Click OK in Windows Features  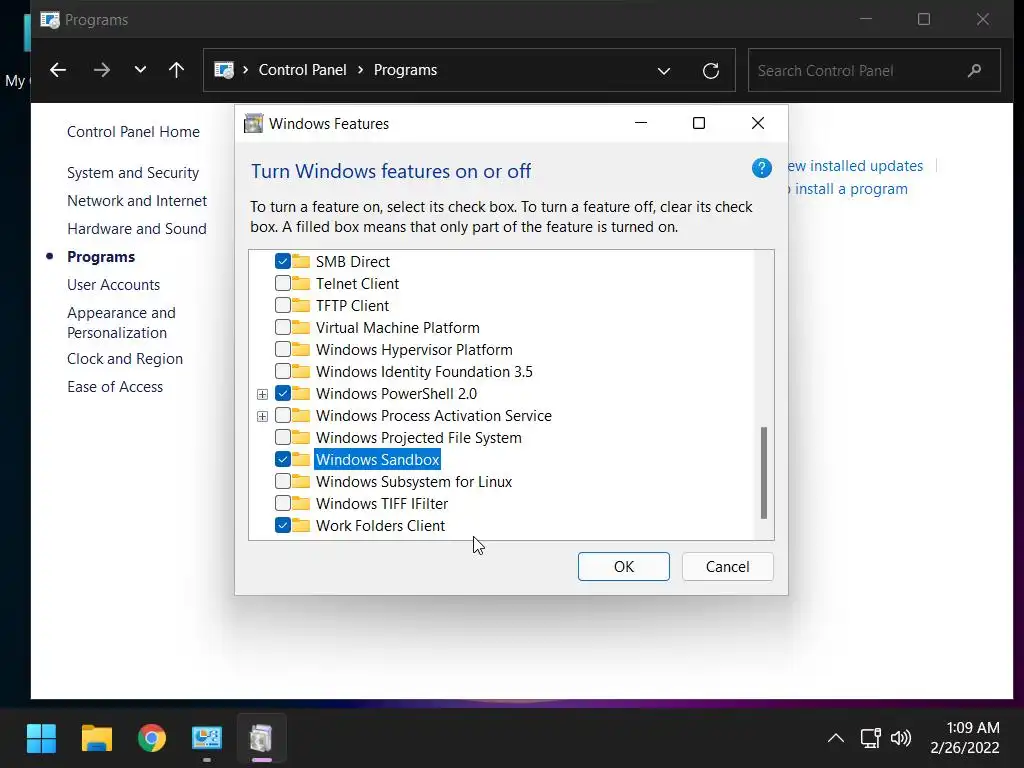624,566
